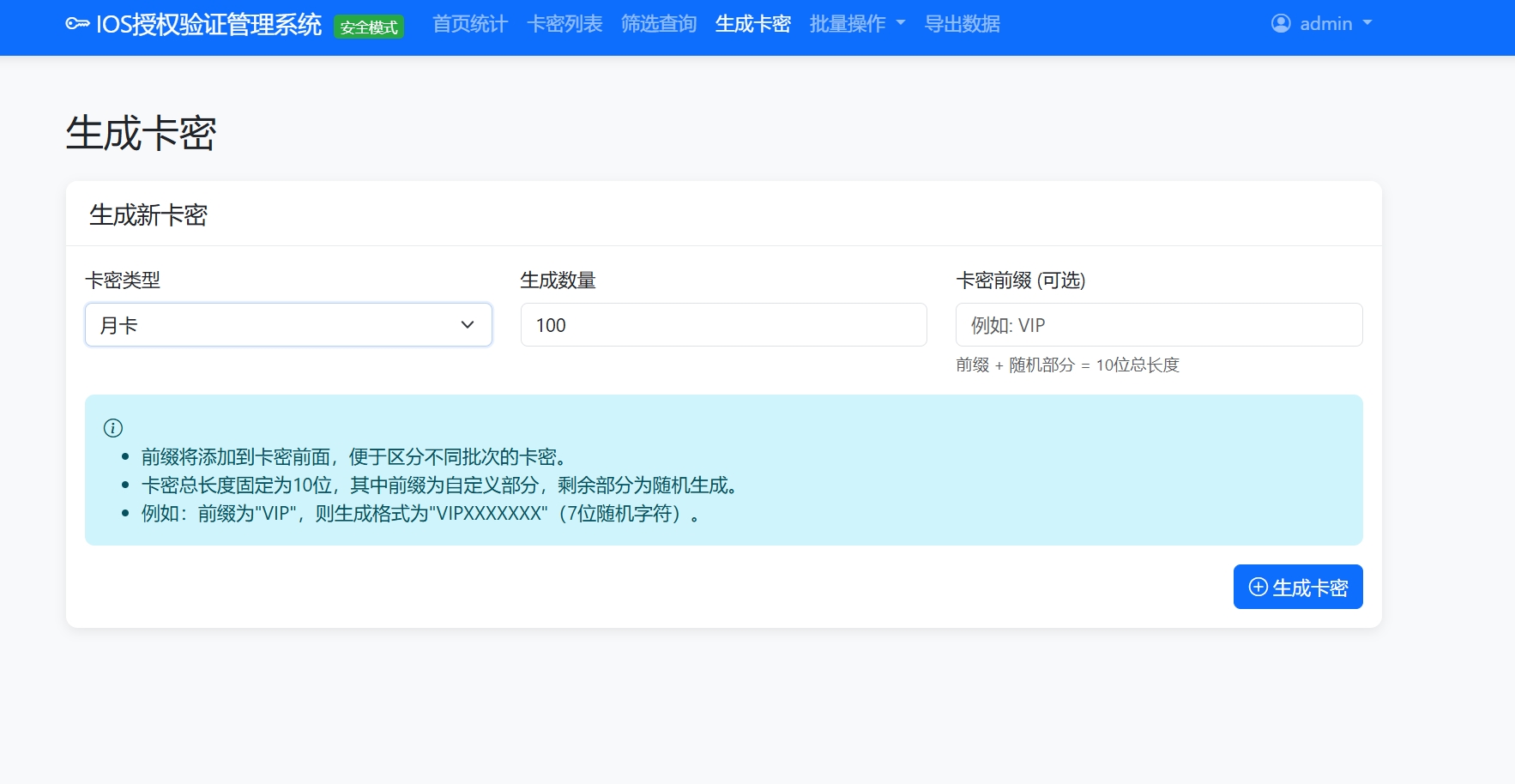The height and width of the screenshot is (784, 1515).
Task: Open the 筛选查询 page
Action: click(x=659, y=24)
